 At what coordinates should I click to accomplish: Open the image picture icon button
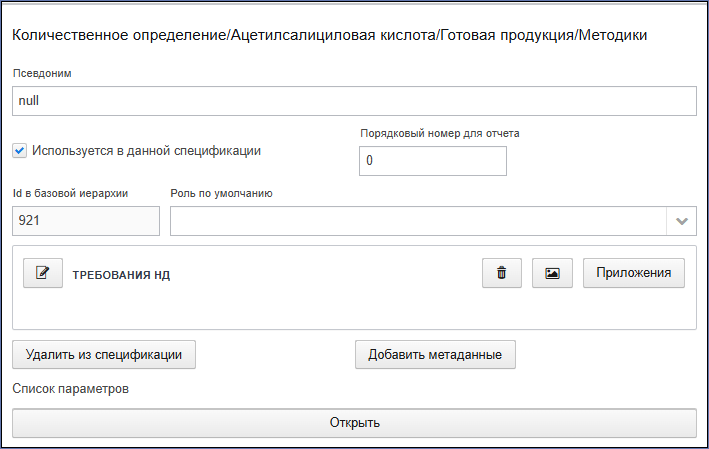coord(552,273)
